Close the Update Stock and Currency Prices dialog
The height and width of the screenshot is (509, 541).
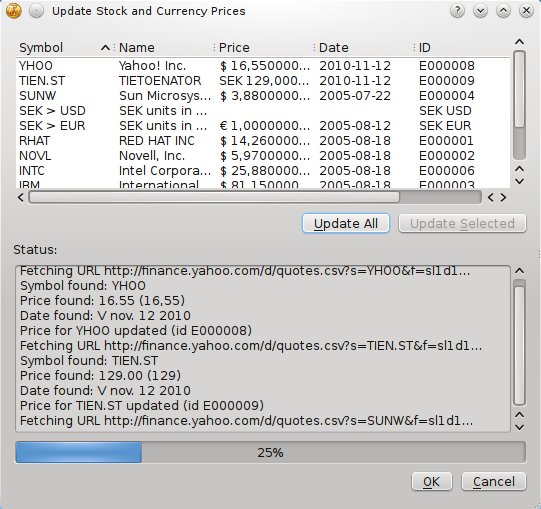click(526, 11)
